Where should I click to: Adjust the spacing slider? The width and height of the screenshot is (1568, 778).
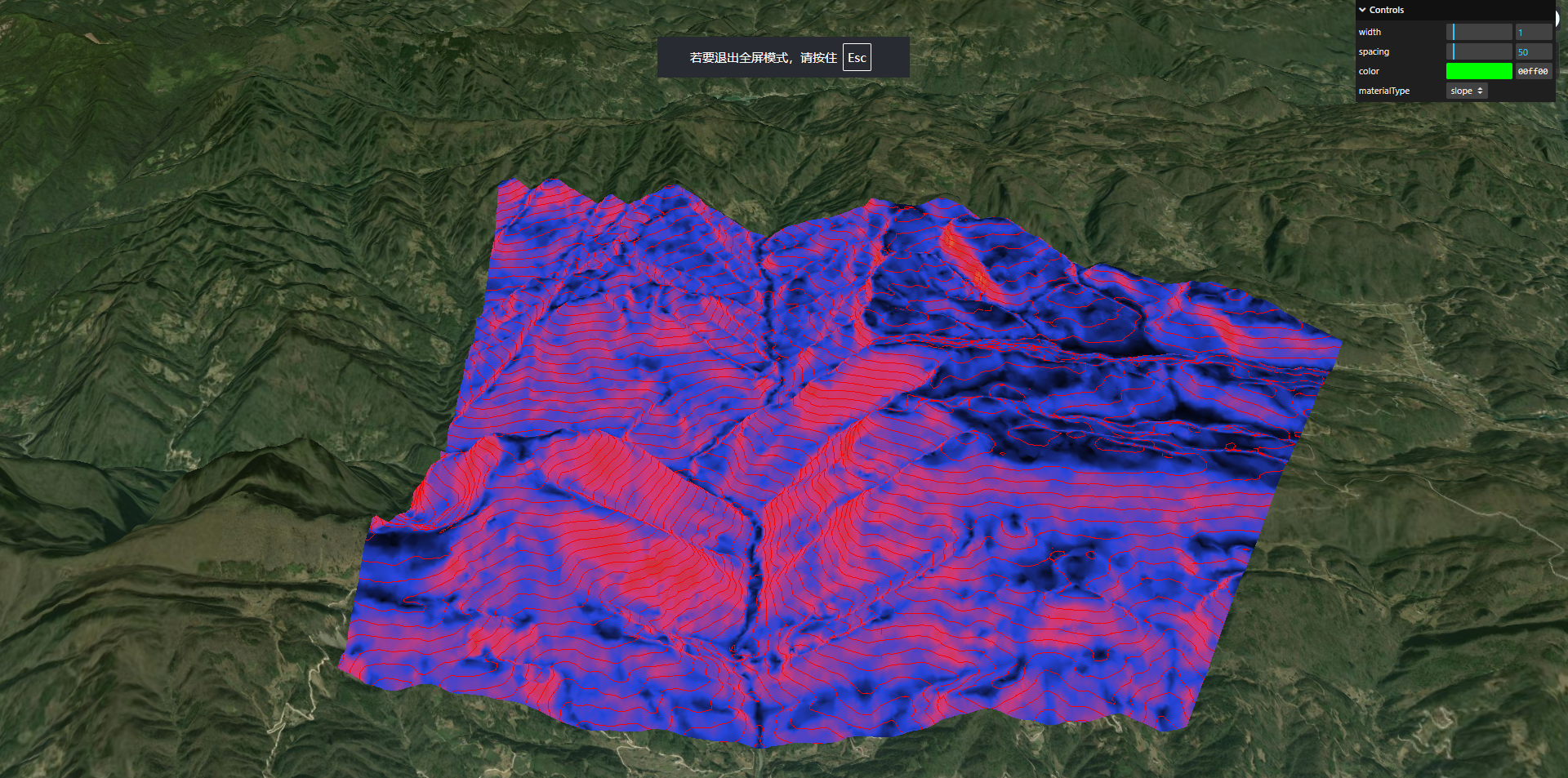point(1479,51)
